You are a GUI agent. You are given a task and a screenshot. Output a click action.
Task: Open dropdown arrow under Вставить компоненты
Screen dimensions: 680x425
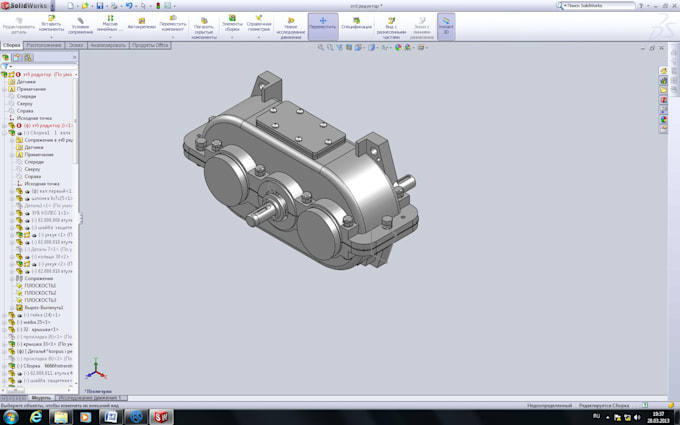51,37
